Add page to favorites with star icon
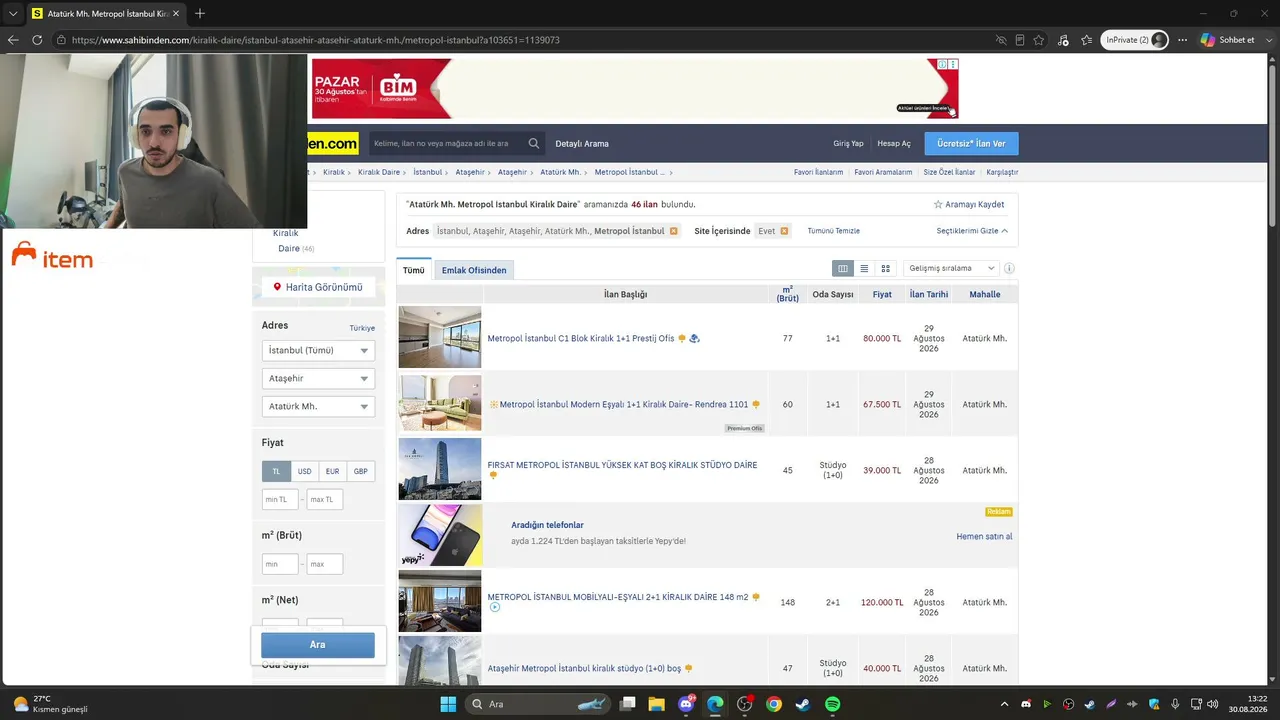Viewport: 1280px width, 720px height. [x=1039, y=40]
